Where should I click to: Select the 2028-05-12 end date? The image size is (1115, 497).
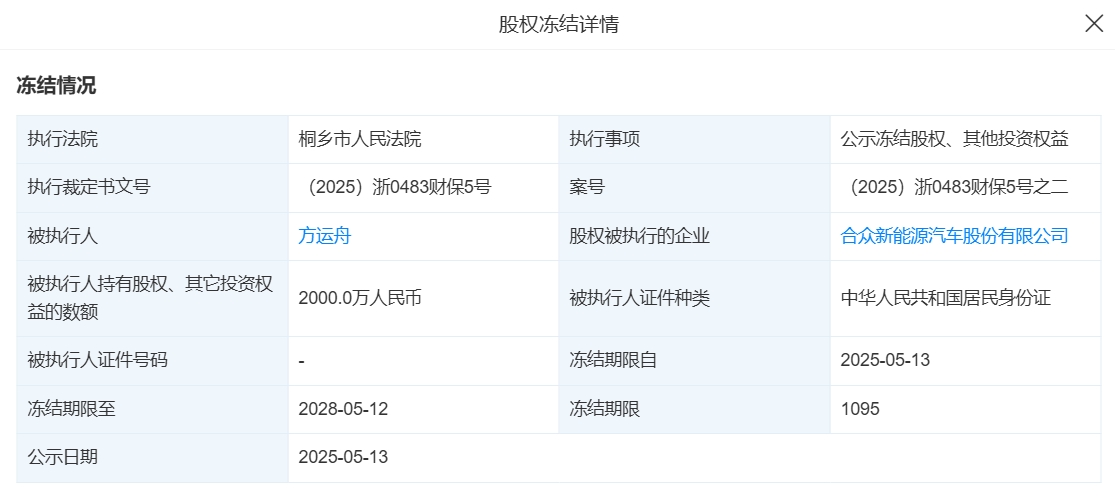(x=343, y=408)
